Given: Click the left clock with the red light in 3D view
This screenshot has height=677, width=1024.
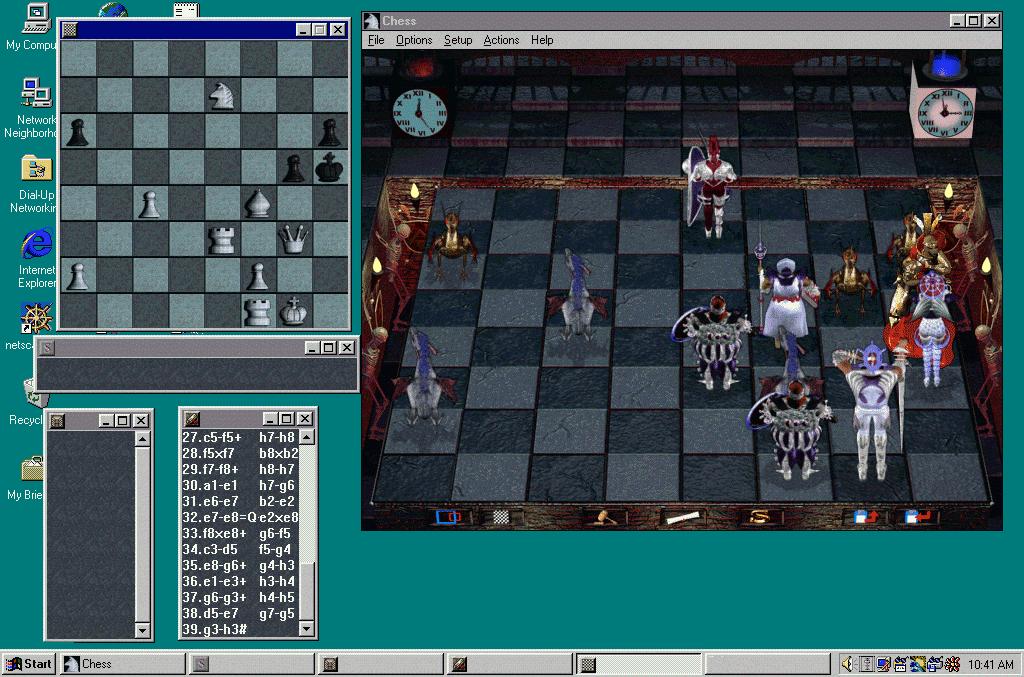Looking at the screenshot, I should [x=420, y=112].
